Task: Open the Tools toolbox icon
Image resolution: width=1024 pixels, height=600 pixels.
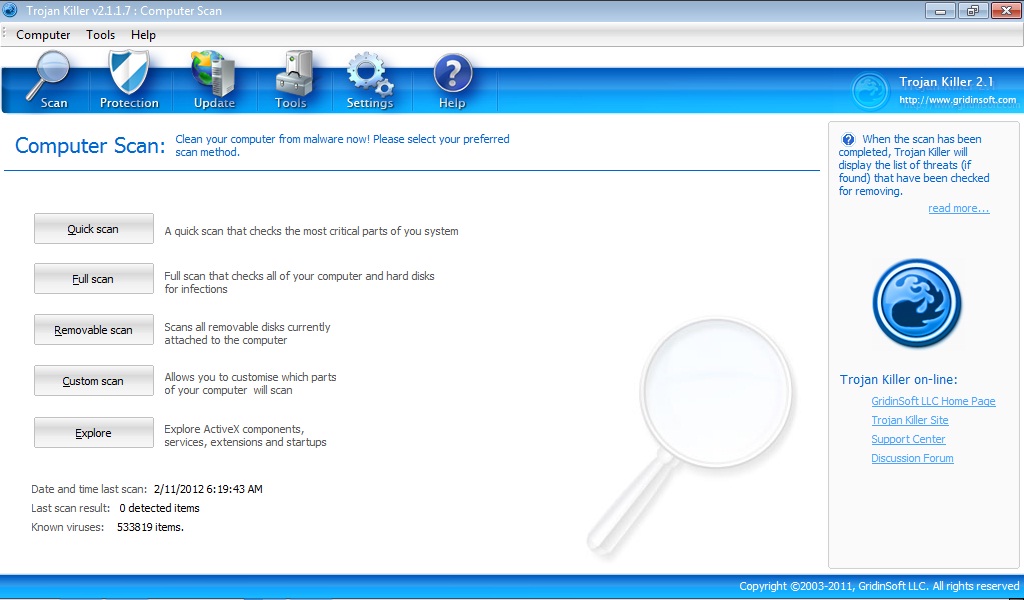Action: click(291, 80)
